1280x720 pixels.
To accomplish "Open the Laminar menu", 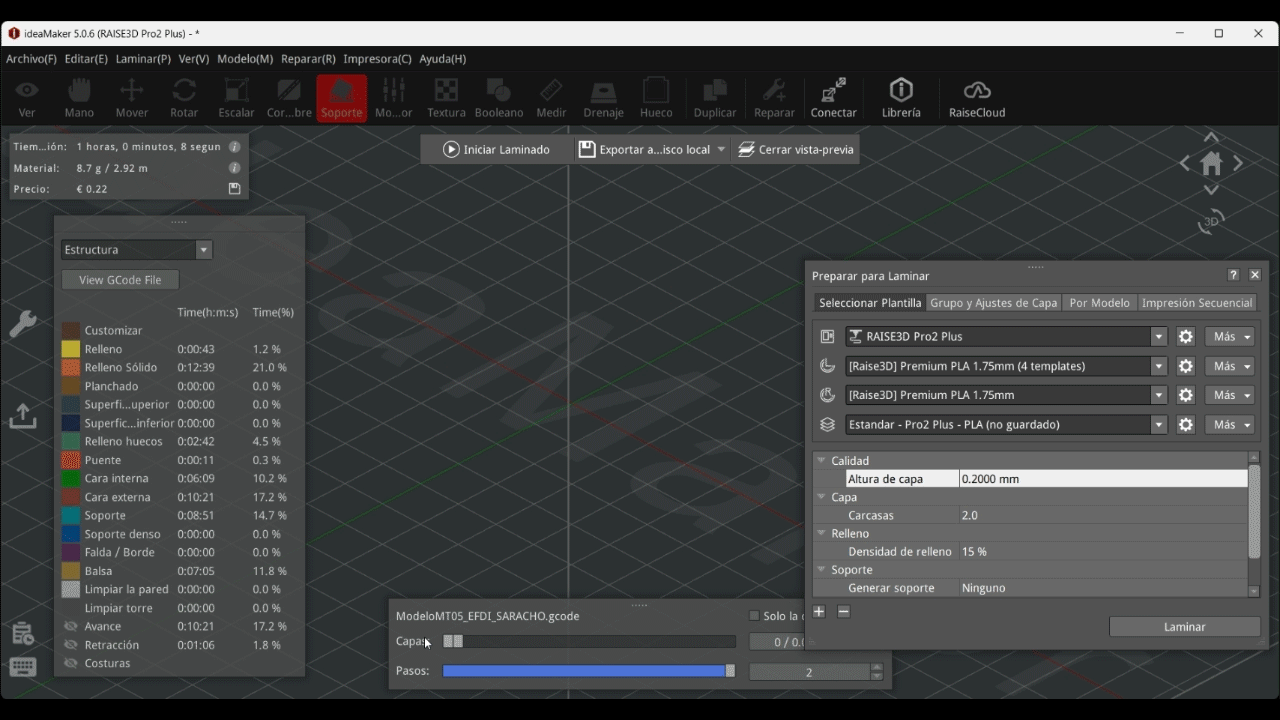I will pos(143,59).
